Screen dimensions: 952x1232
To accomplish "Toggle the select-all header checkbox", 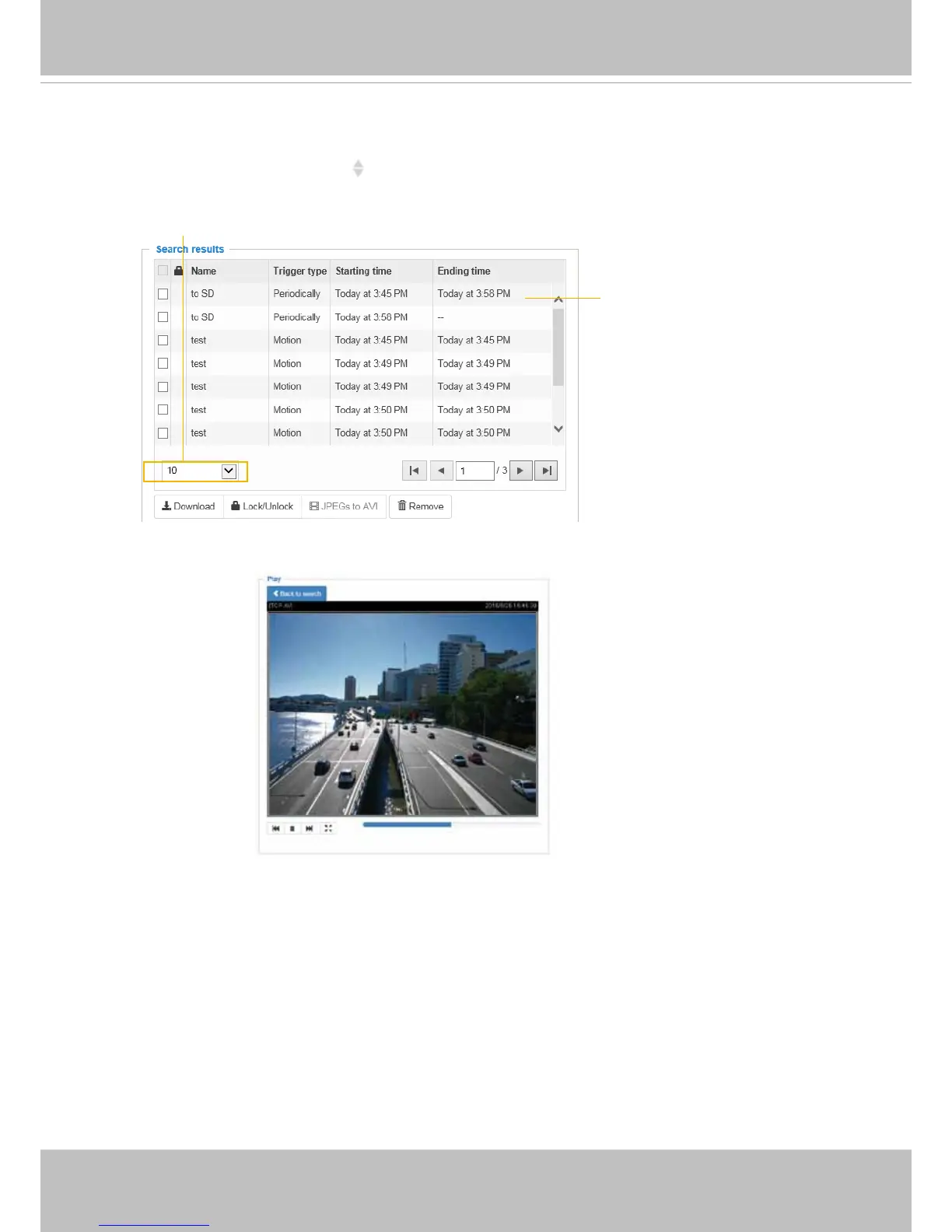I will (163, 271).
